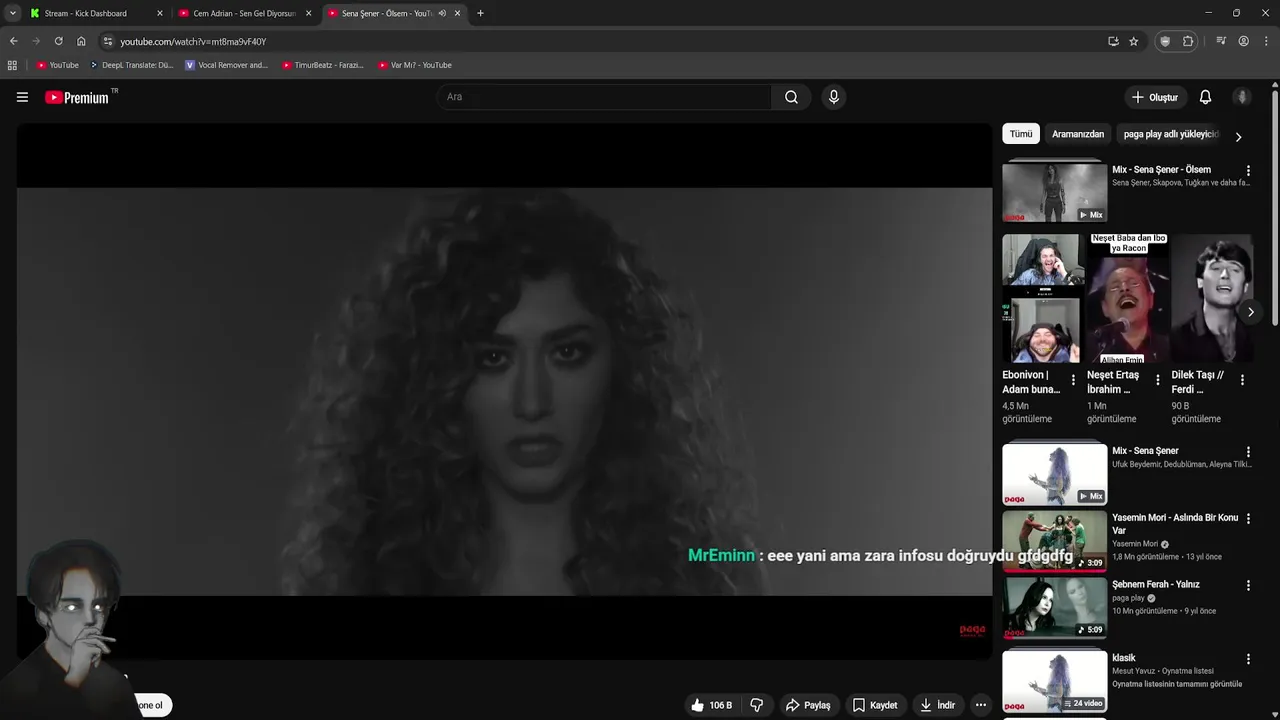Mute audio icon on Sena Şener tab
Image resolution: width=1280 pixels, height=720 pixels.
(442, 13)
